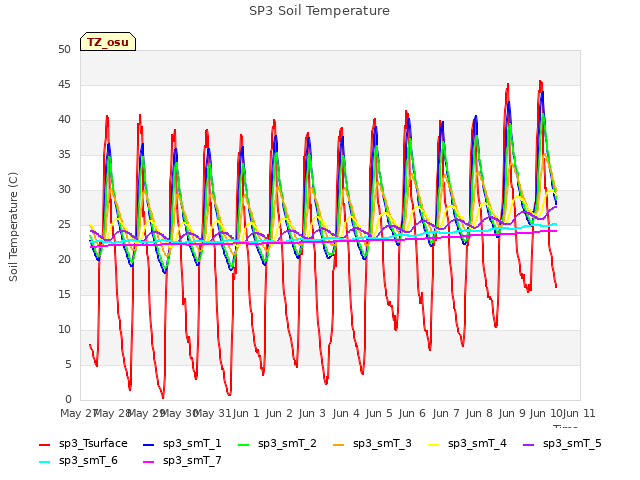This screenshot has height=480, width=640.
Task: Toggle sp3_smT_5 legend entry
Action: pyautogui.click(x=562, y=444)
